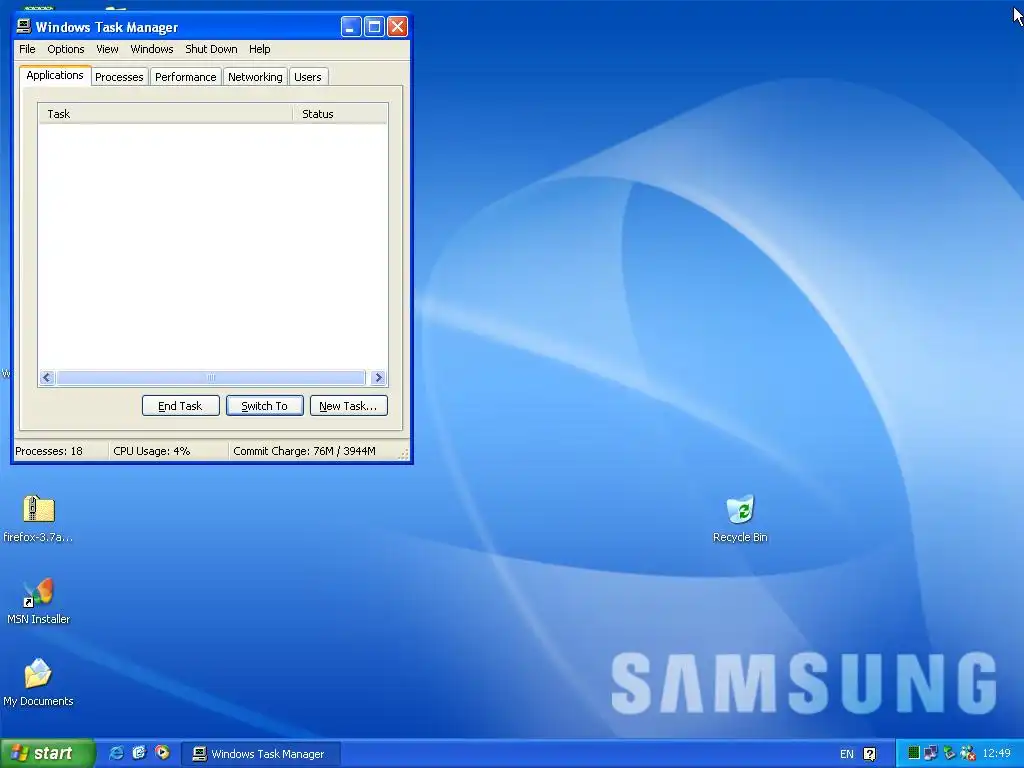Click the 'CPU Usage: 4%' status bar entry
The width and height of the screenshot is (1024, 768).
(x=152, y=451)
